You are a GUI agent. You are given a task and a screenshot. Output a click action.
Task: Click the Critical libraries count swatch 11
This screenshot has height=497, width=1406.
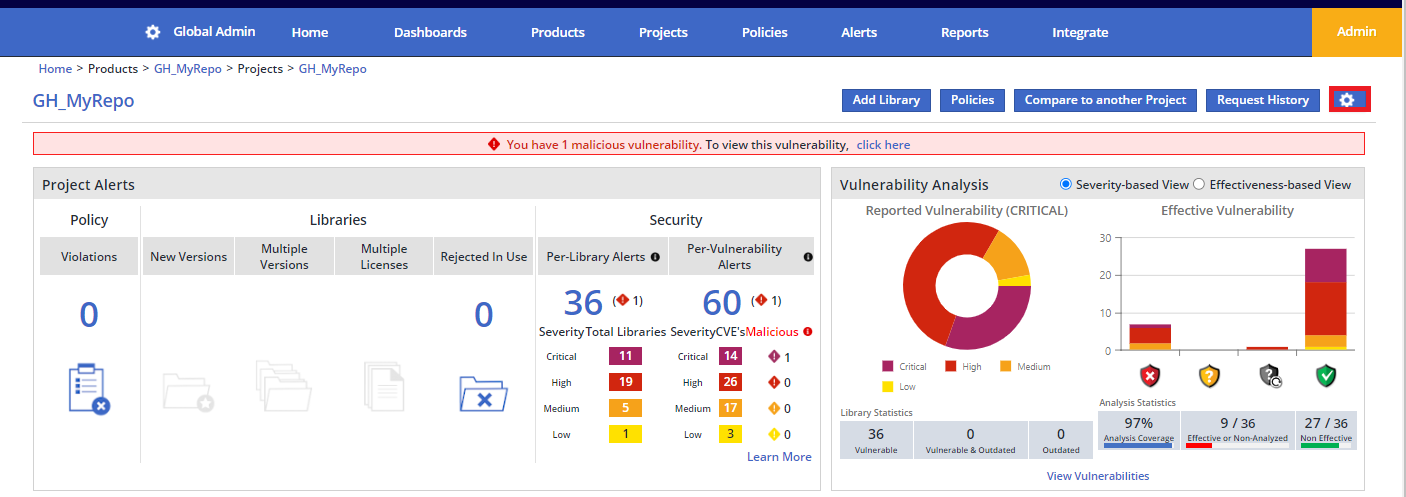coord(625,357)
